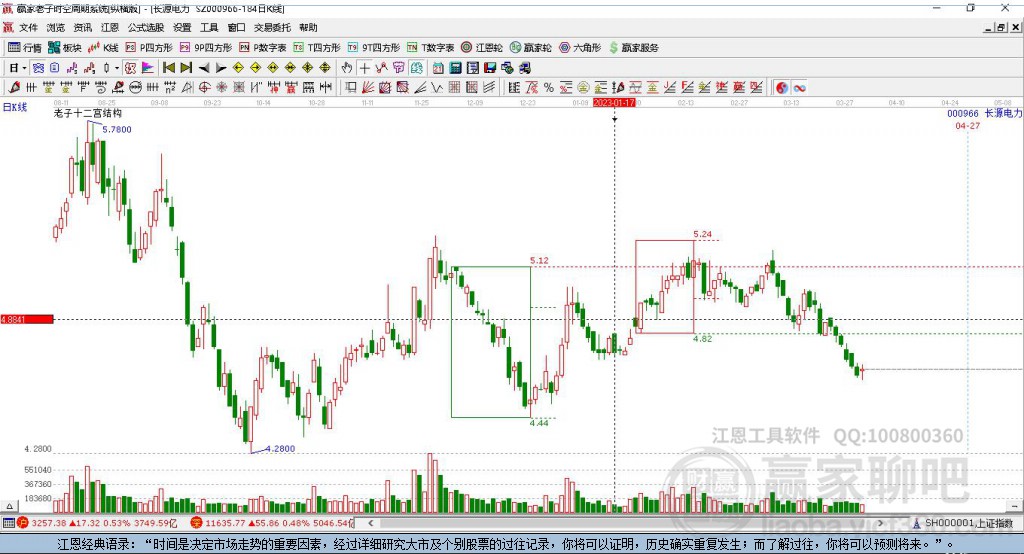Toggle the crosshair cursor tool
Image resolution: width=1024 pixels, height=554 pixels.
click(x=364, y=68)
